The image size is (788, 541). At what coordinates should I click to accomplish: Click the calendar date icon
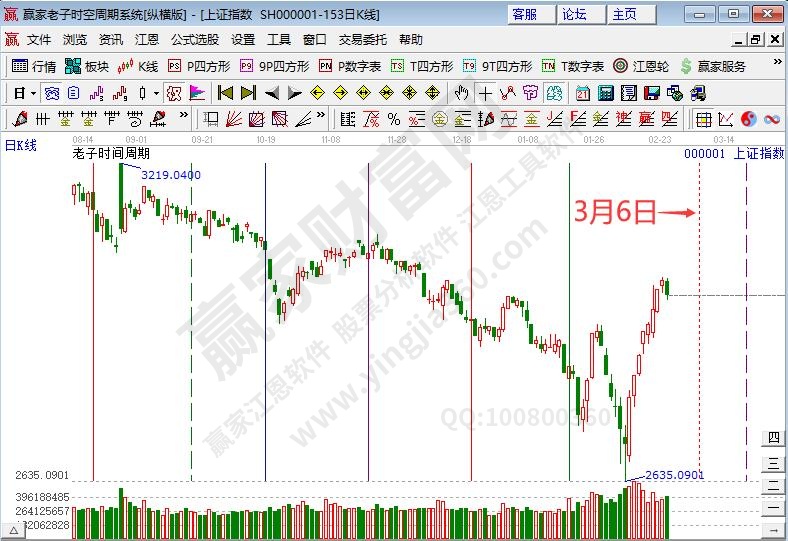(x=582, y=93)
